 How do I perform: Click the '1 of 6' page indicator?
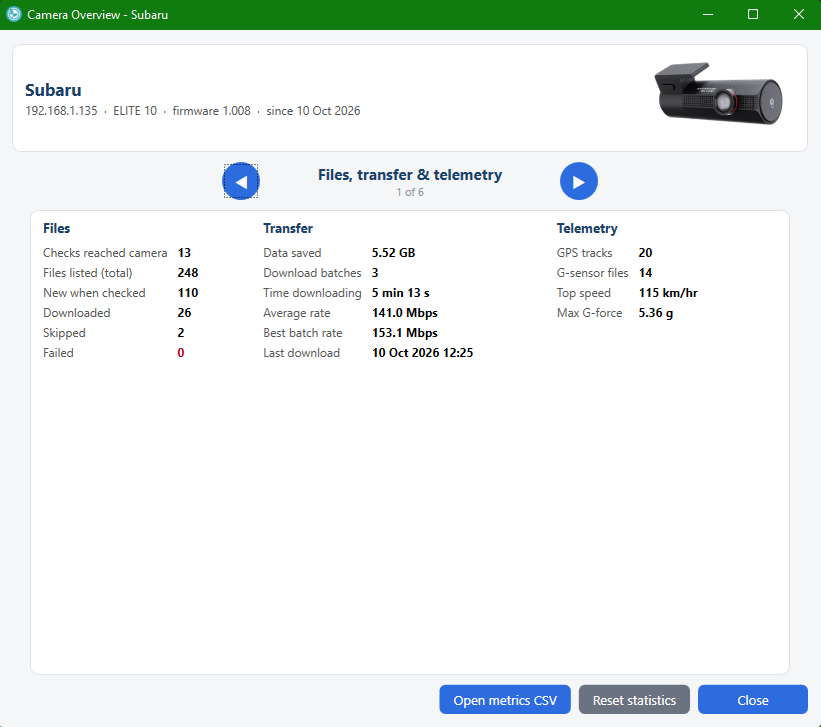(x=410, y=192)
